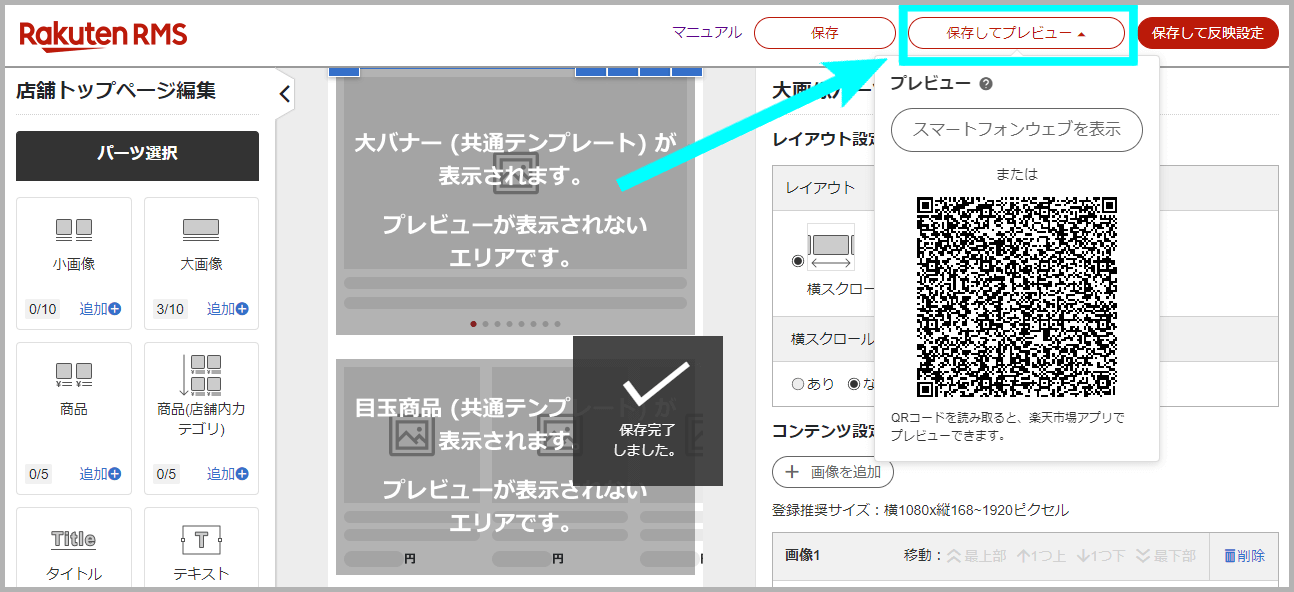
Task: Select the 横スクロール layout radio button
Action: 797,261
